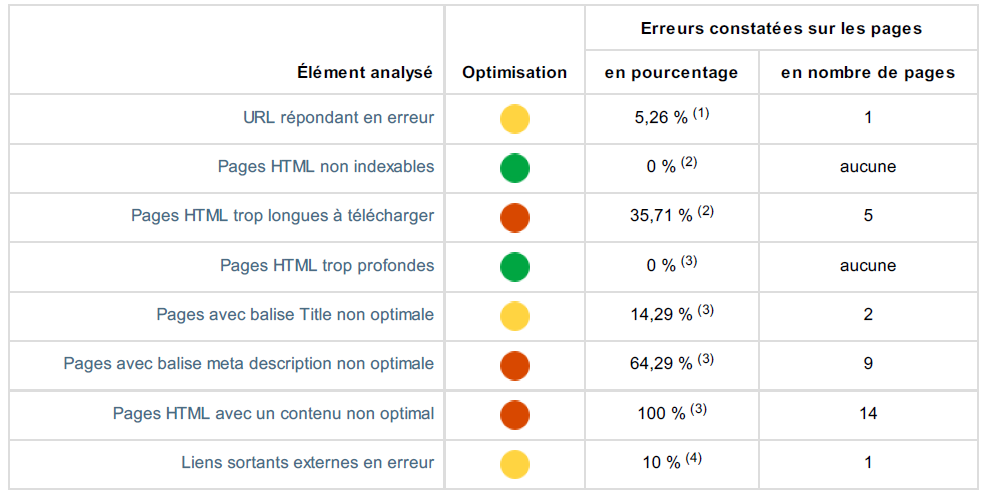988x494 pixels.
Task: Open the URL répondant en erreur link
Action: click(x=338, y=118)
